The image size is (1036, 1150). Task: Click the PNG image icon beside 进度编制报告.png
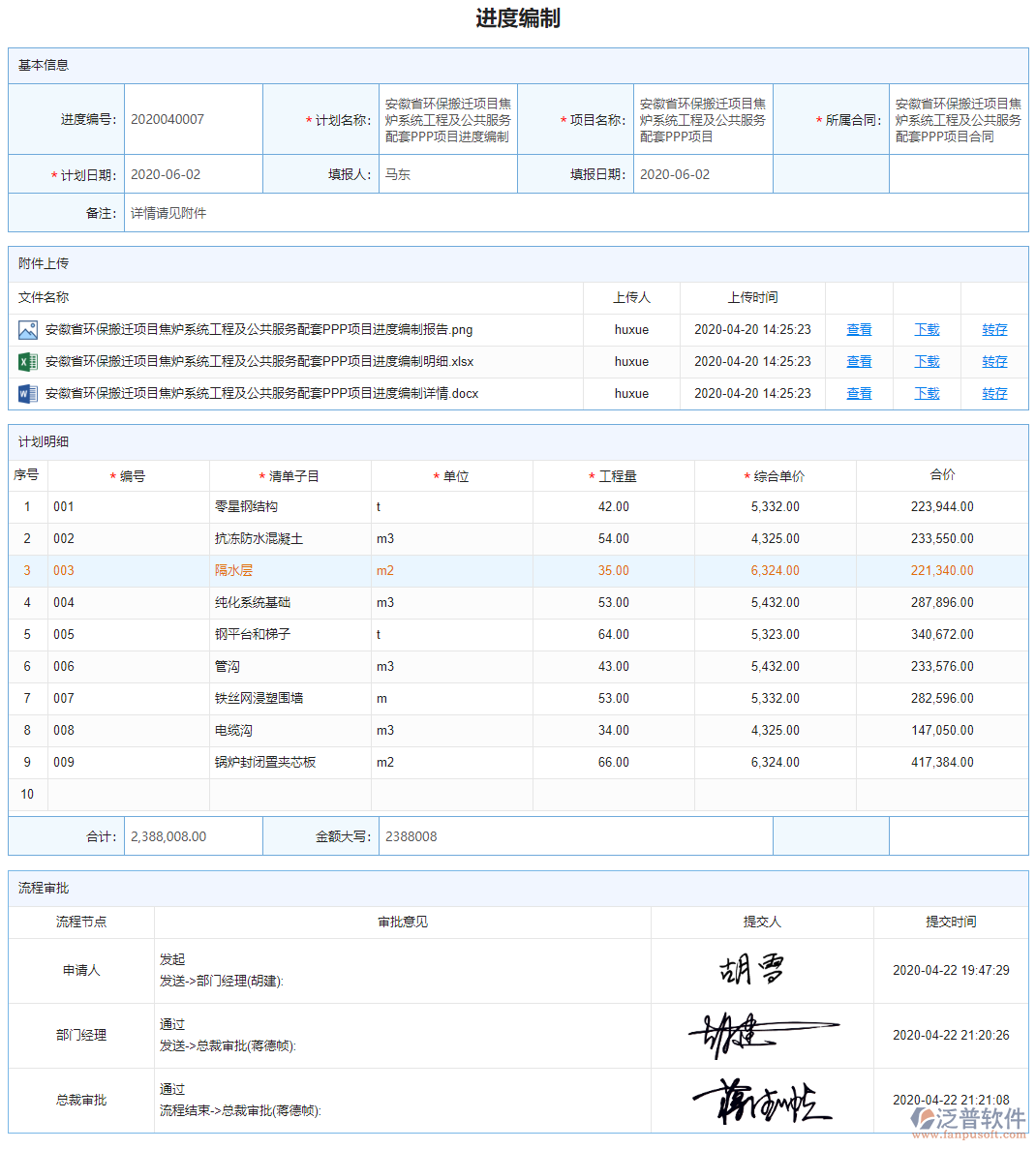click(27, 329)
